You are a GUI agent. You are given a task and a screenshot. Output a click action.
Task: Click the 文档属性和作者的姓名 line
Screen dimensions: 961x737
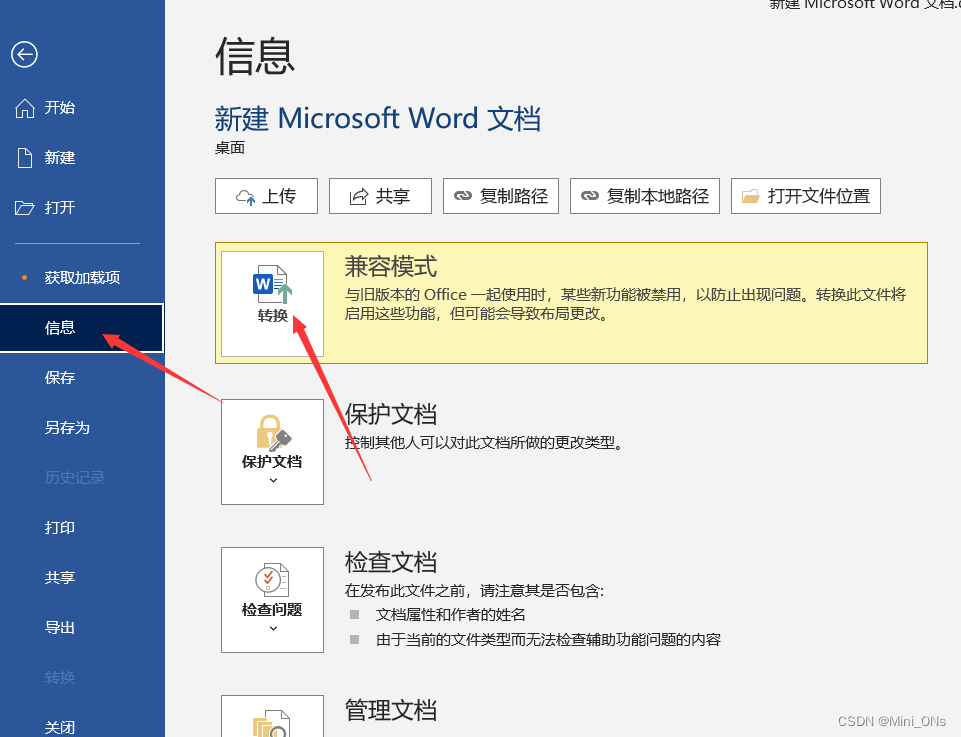pos(450,614)
